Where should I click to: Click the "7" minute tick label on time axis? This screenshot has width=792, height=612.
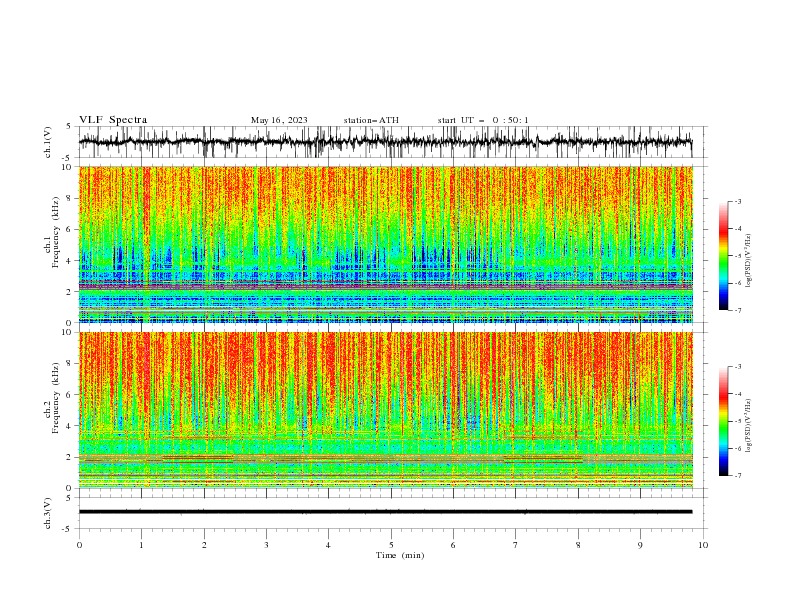[516, 545]
